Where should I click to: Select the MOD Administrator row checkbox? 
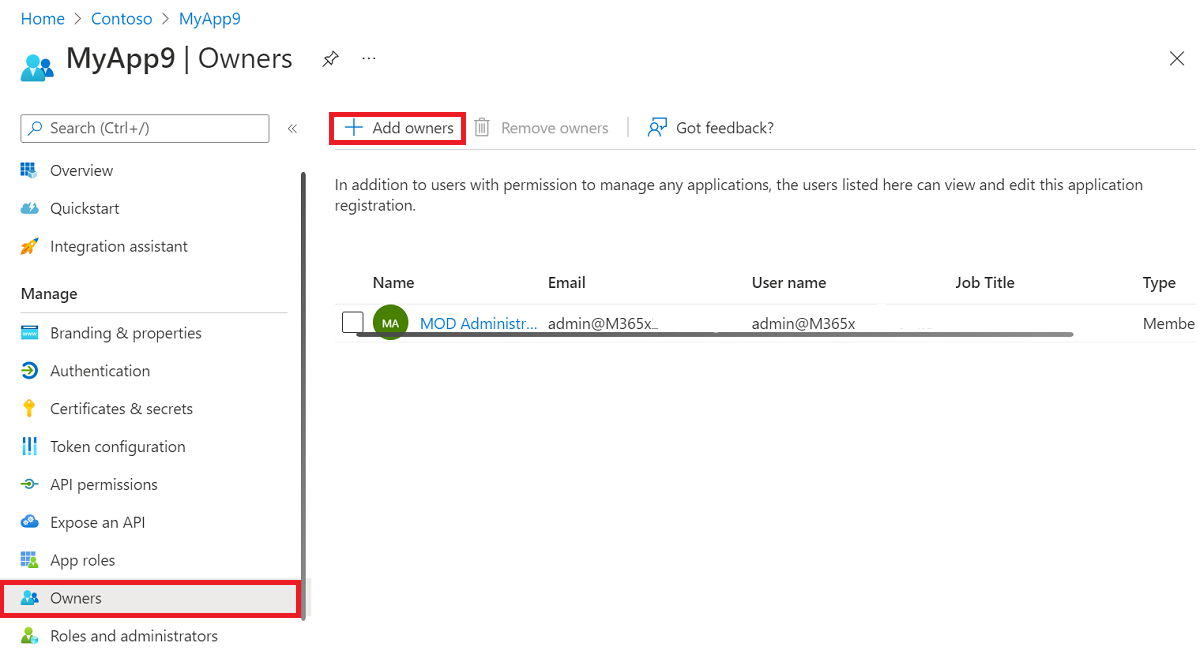pos(353,322)
